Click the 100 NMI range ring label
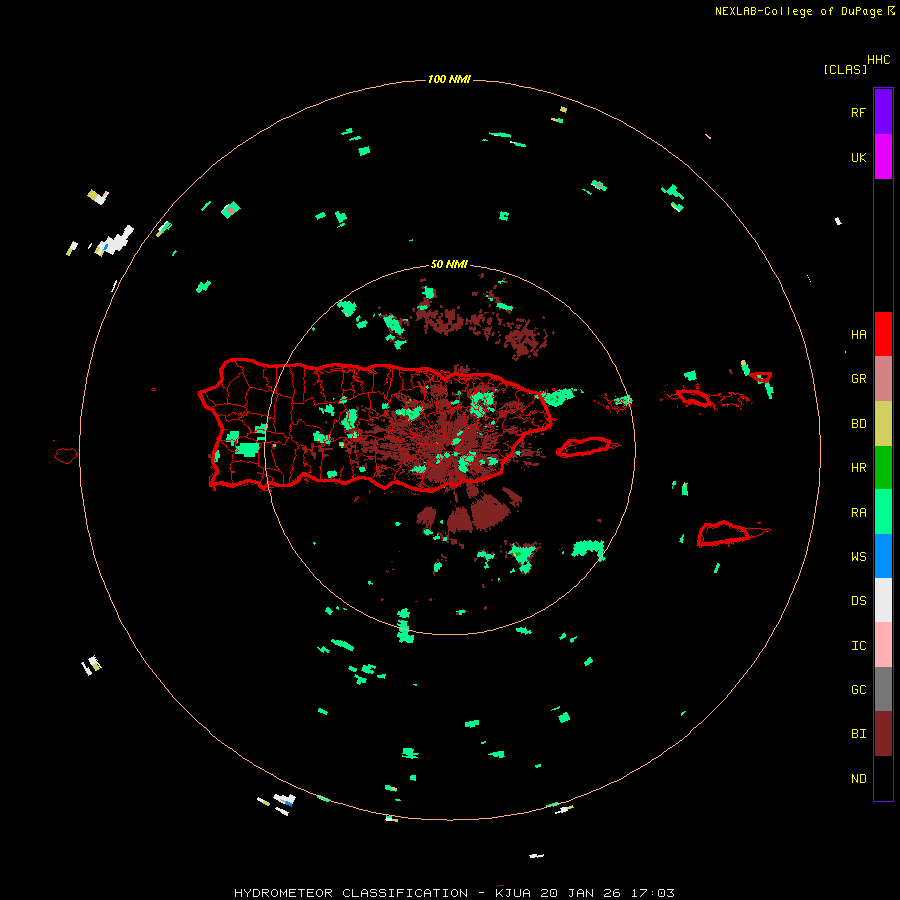 coord(449,79)
